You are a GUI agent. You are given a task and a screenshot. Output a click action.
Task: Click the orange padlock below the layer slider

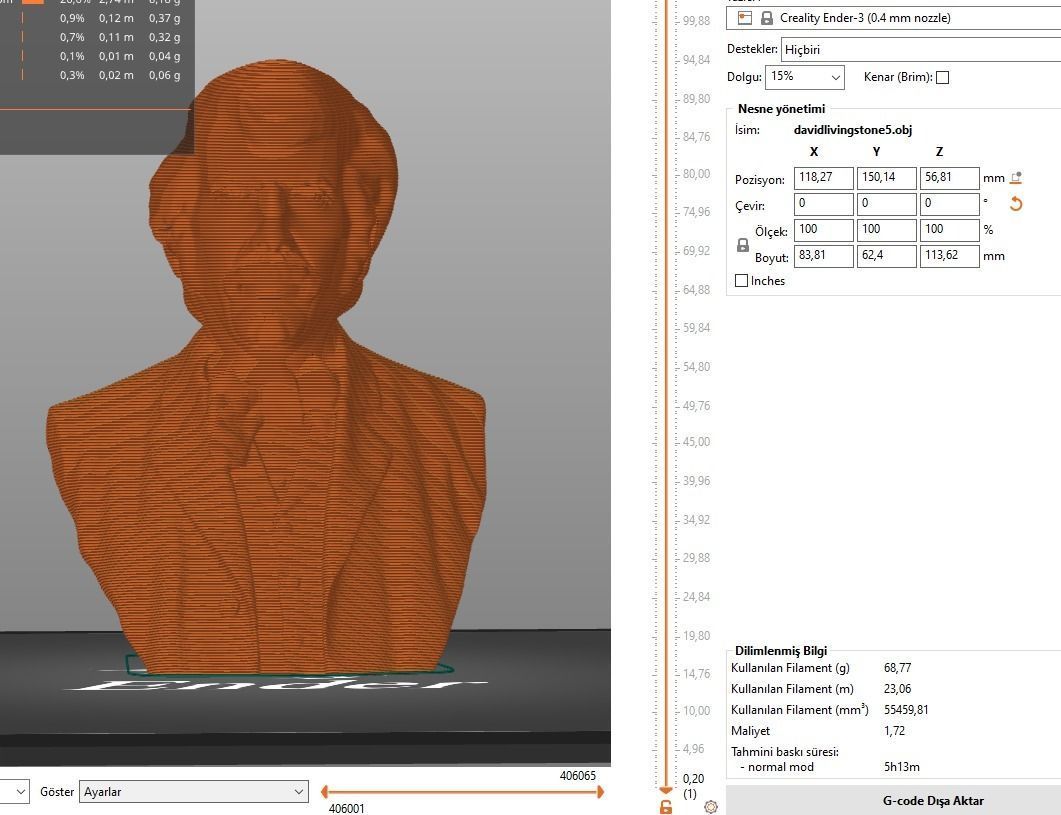666,807
